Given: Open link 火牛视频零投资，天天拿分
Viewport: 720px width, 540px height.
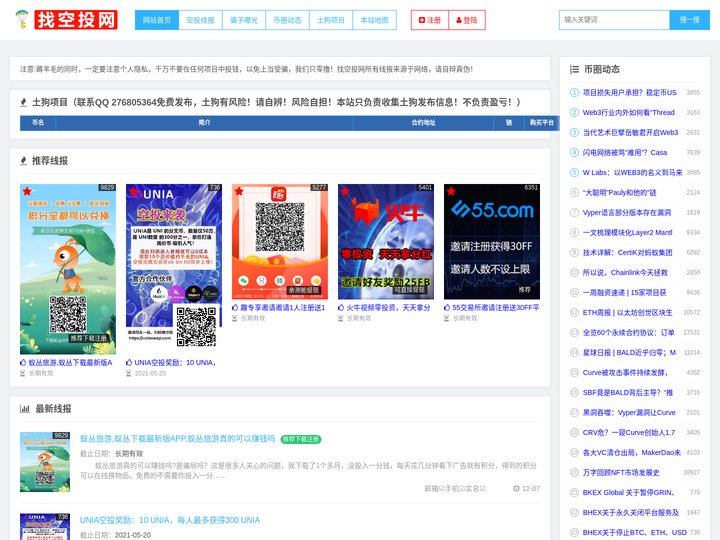Looking at the screenshot, I should pos(388,307).
